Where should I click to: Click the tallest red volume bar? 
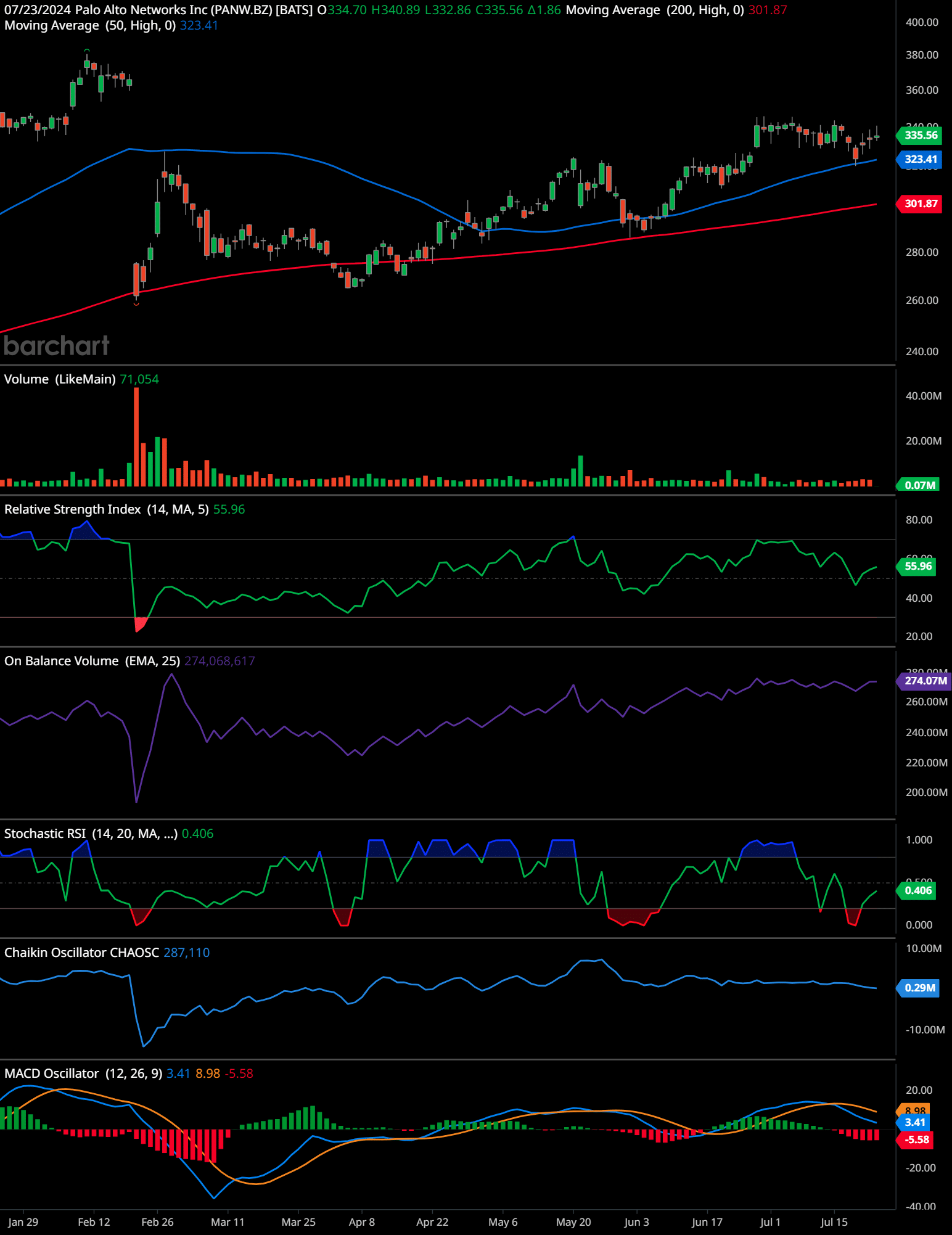tap(136, 437)
